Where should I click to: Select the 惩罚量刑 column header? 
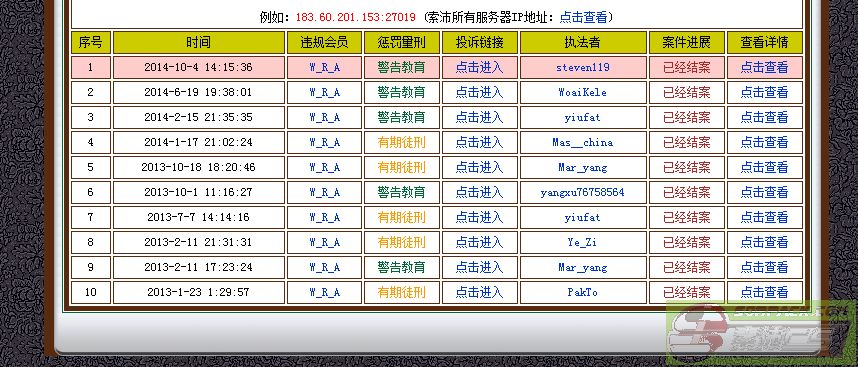point(402,43)
